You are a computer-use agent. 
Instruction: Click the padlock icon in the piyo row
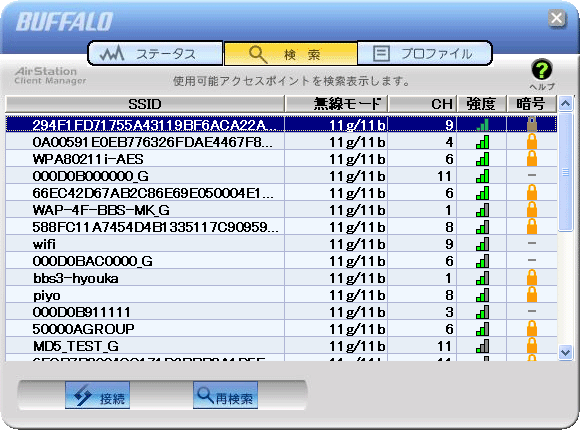pos(532,295)
